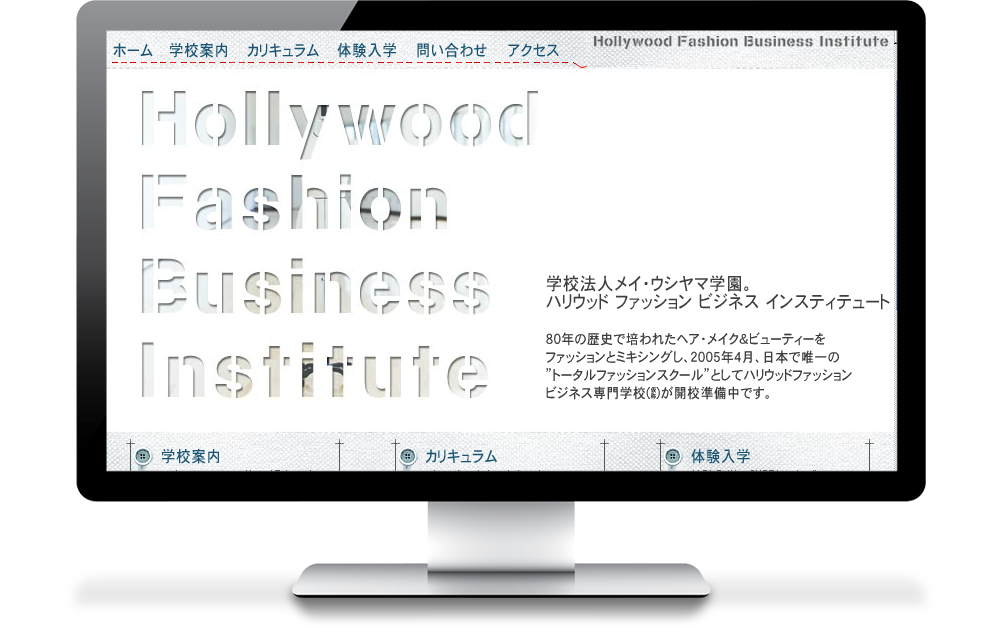Image resolution: width=1000 pixels, height=641 pixels.
Task: Click the ハリウッド ファッション ビジネス インスティテュート text
Action: (717, 302)
